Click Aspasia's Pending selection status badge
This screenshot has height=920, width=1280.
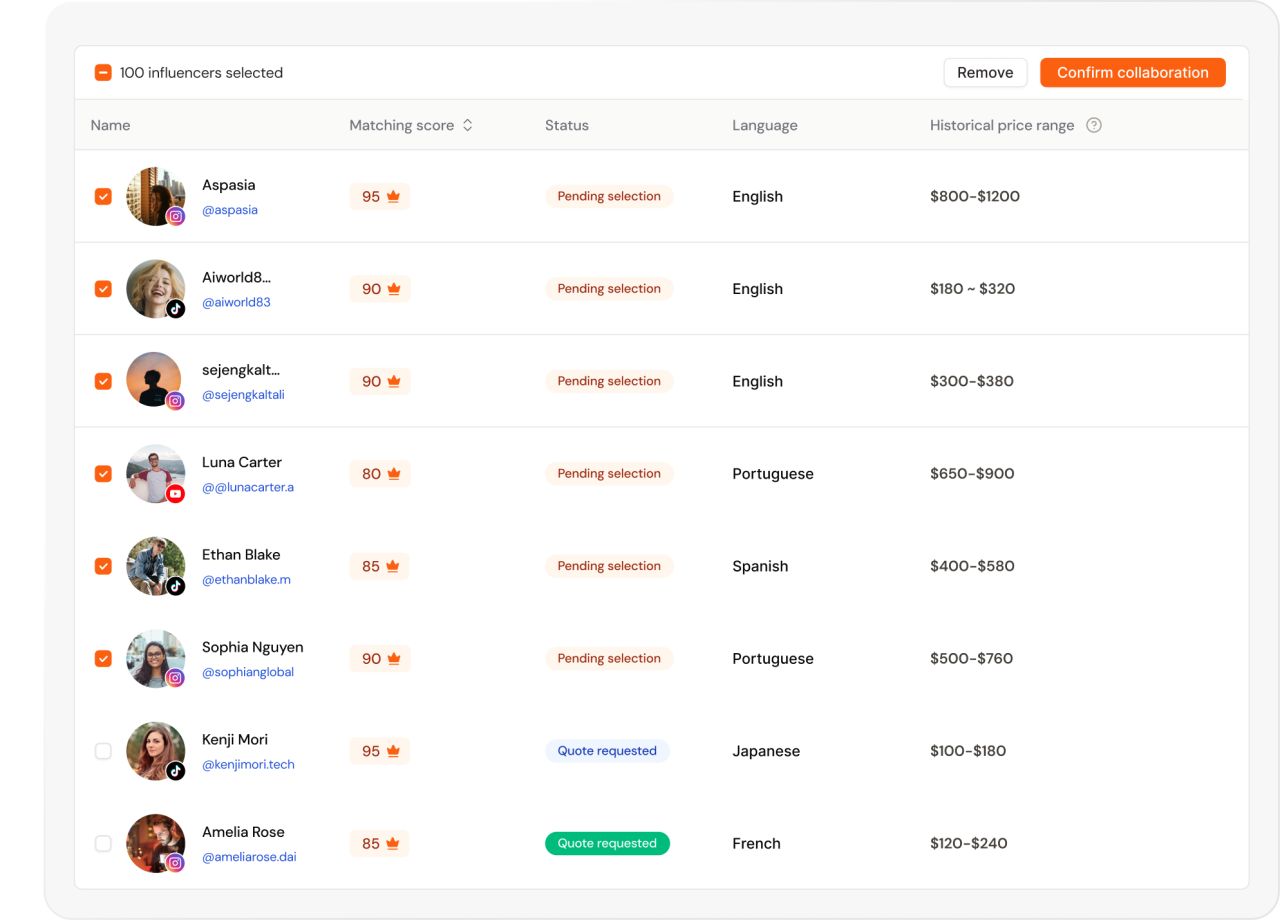tap(609, 197)
